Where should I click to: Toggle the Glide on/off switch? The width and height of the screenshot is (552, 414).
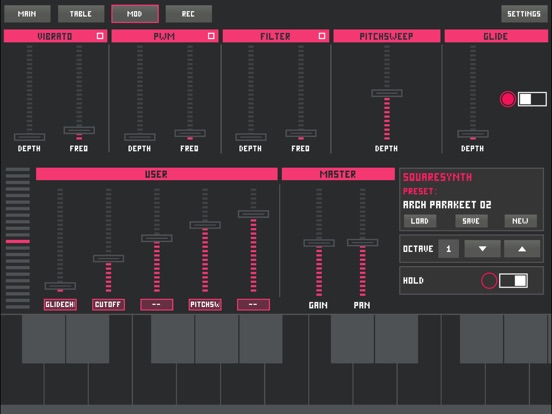532,99
